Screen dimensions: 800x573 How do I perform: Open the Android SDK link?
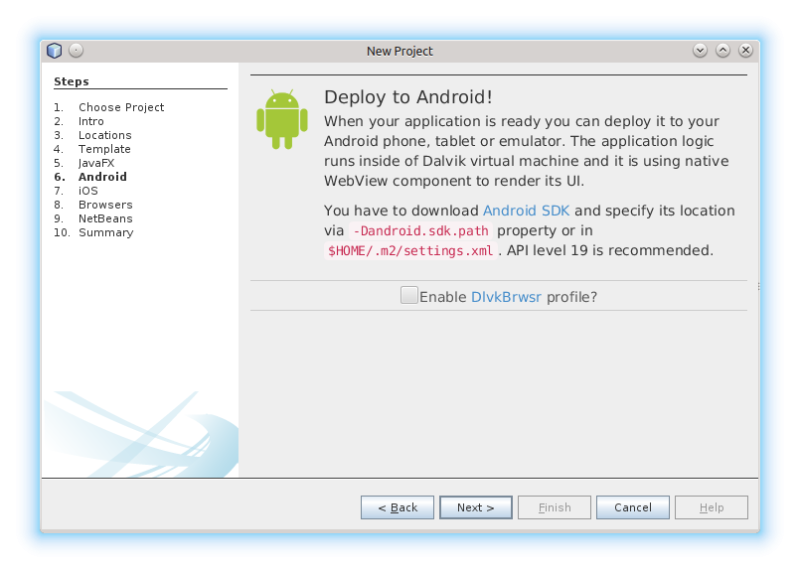pyautogui.click(x=526, y=211)
